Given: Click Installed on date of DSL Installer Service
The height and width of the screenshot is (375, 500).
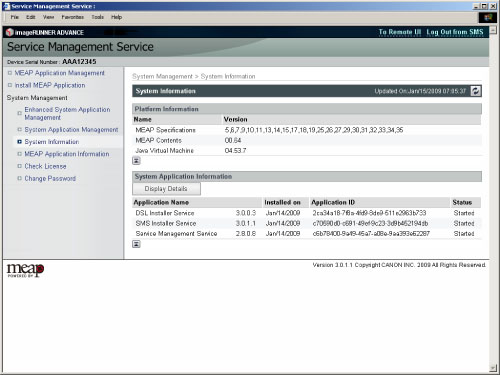Looking at the screenshot, I should 283,213.
